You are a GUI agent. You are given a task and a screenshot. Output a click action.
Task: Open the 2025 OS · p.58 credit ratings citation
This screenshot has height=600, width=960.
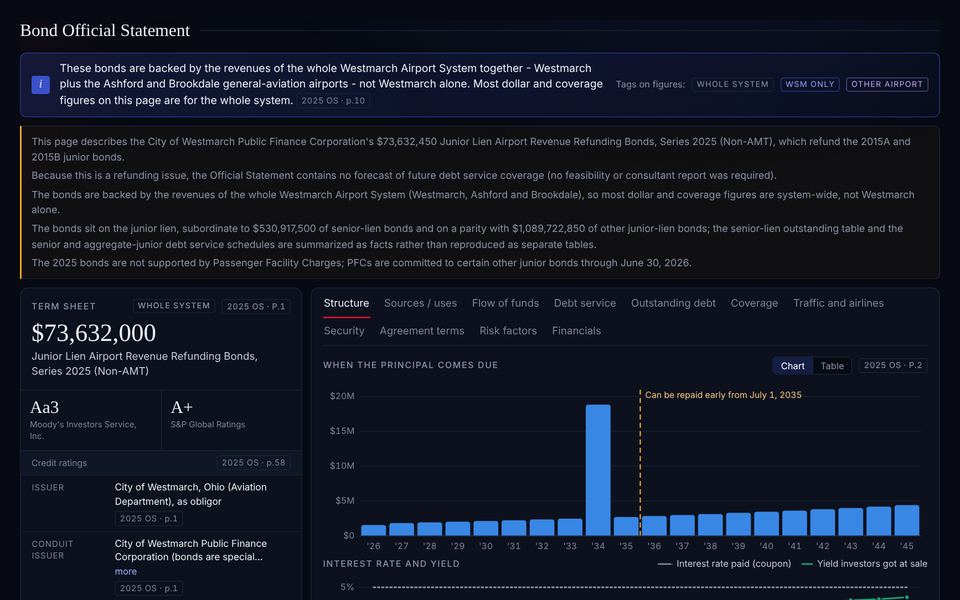click(253, 463)
